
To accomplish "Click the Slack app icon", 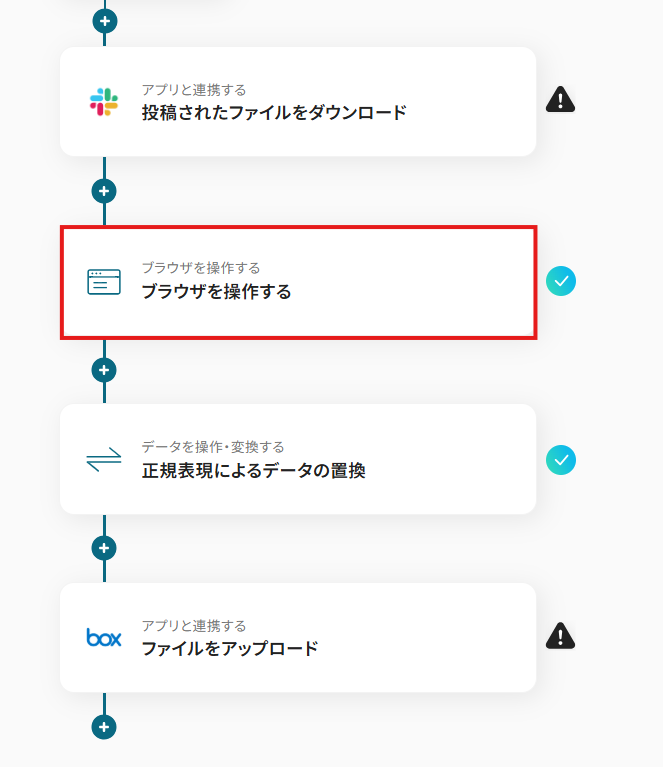I will pyautogui.click(x=104, y=101).
